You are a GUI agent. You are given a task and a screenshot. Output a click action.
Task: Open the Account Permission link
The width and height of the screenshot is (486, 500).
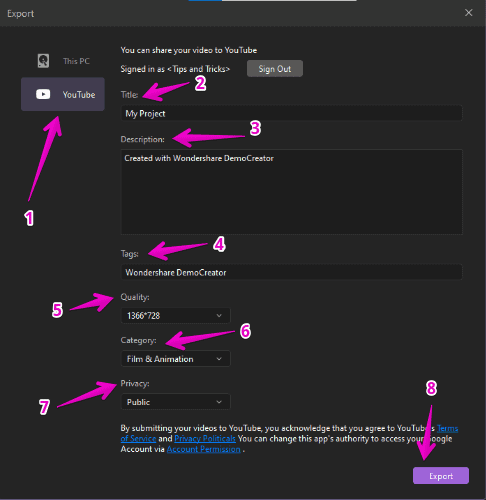[x=203, y=449]
